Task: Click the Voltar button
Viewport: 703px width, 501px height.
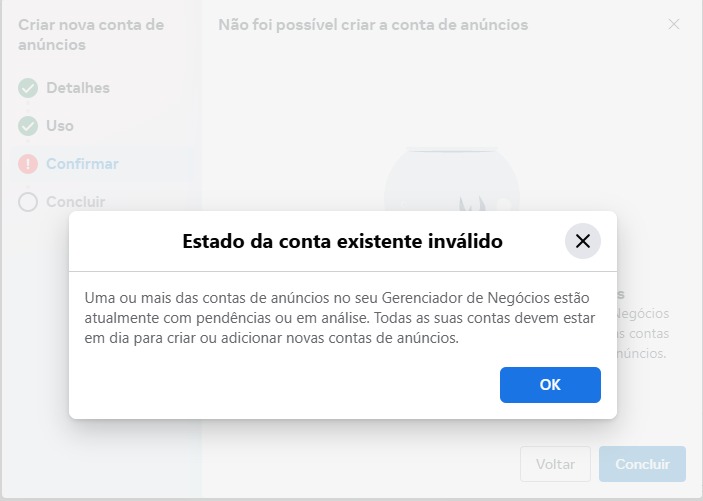Action: 555,464
